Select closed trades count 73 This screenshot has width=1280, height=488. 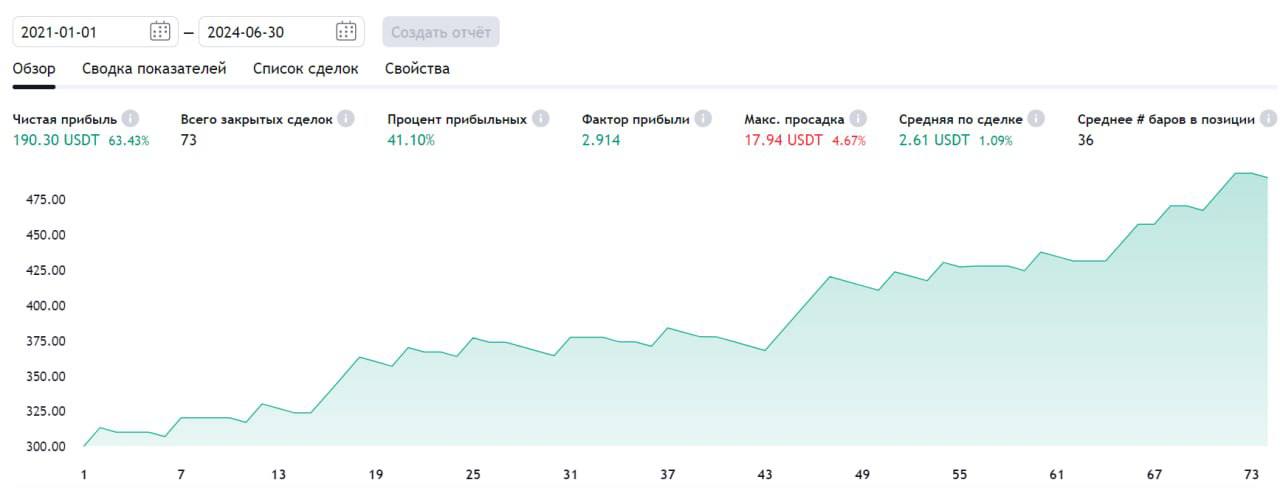pyautogui.click(x=189, y=140)
